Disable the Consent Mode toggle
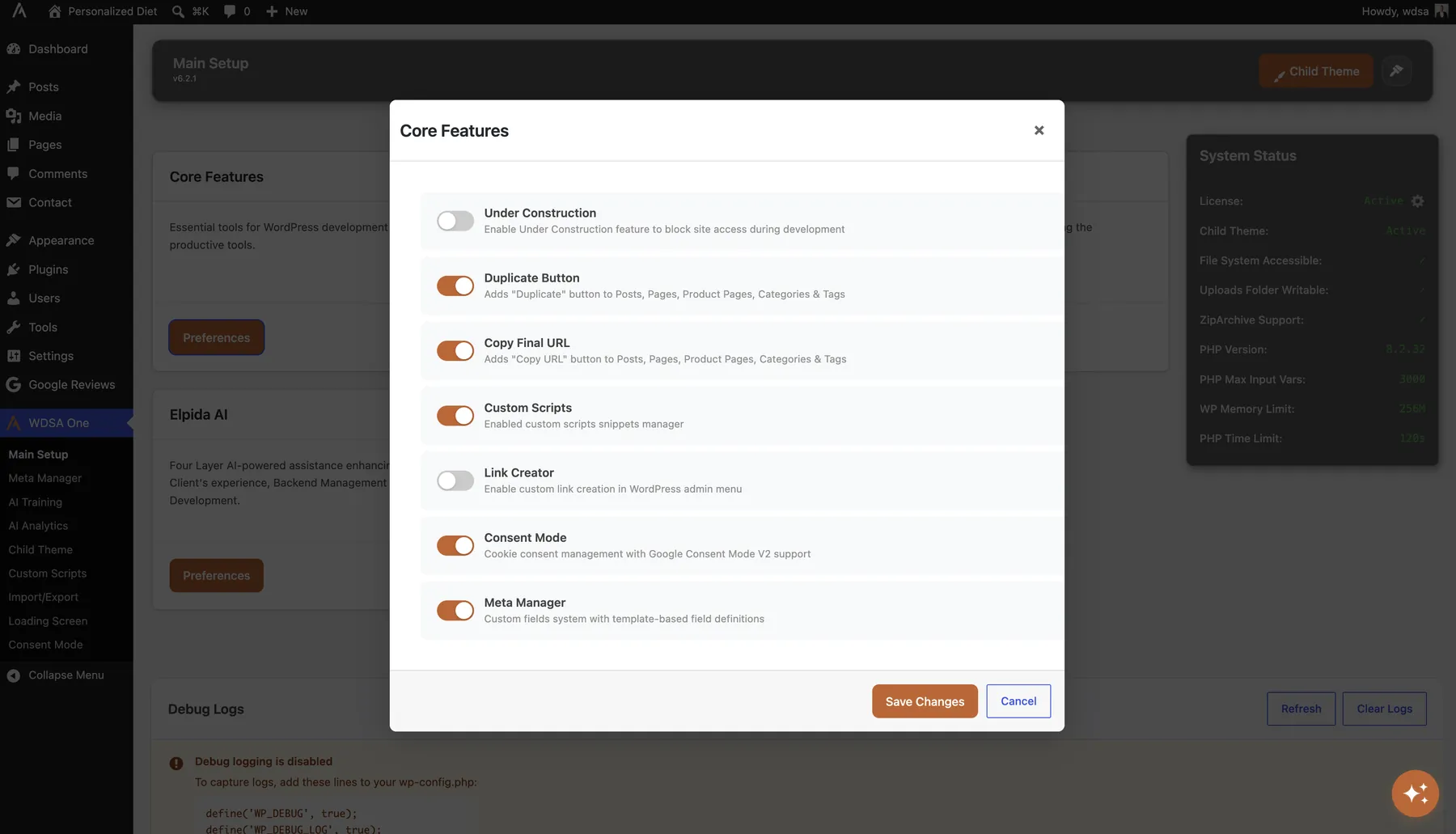 [x=455, y=545]
